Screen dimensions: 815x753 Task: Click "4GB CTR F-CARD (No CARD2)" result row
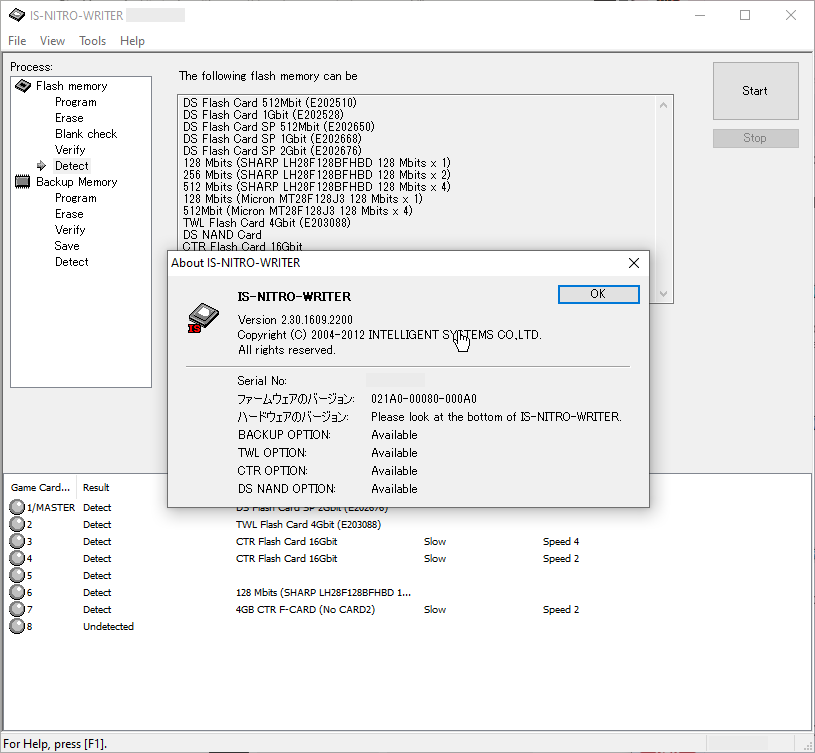click(x=305, y=609)
